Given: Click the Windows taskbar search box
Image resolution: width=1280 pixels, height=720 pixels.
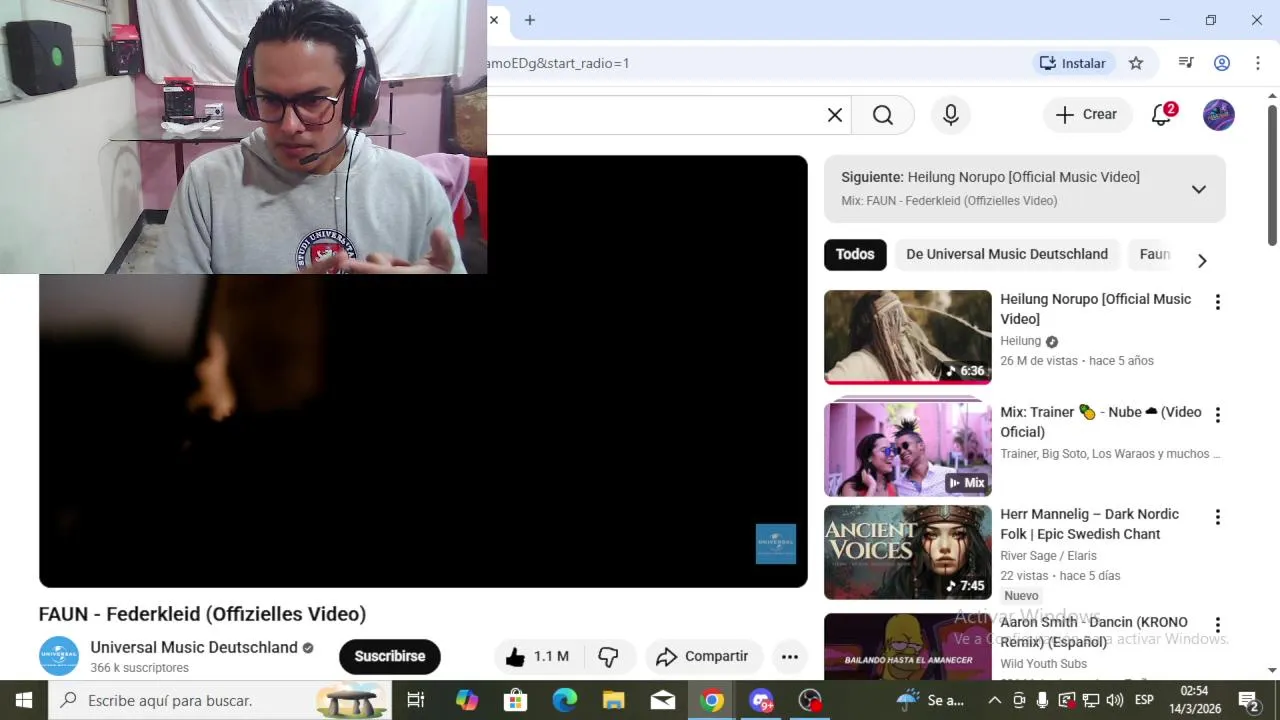Looking at the screenshot, I should coord(220,700).
